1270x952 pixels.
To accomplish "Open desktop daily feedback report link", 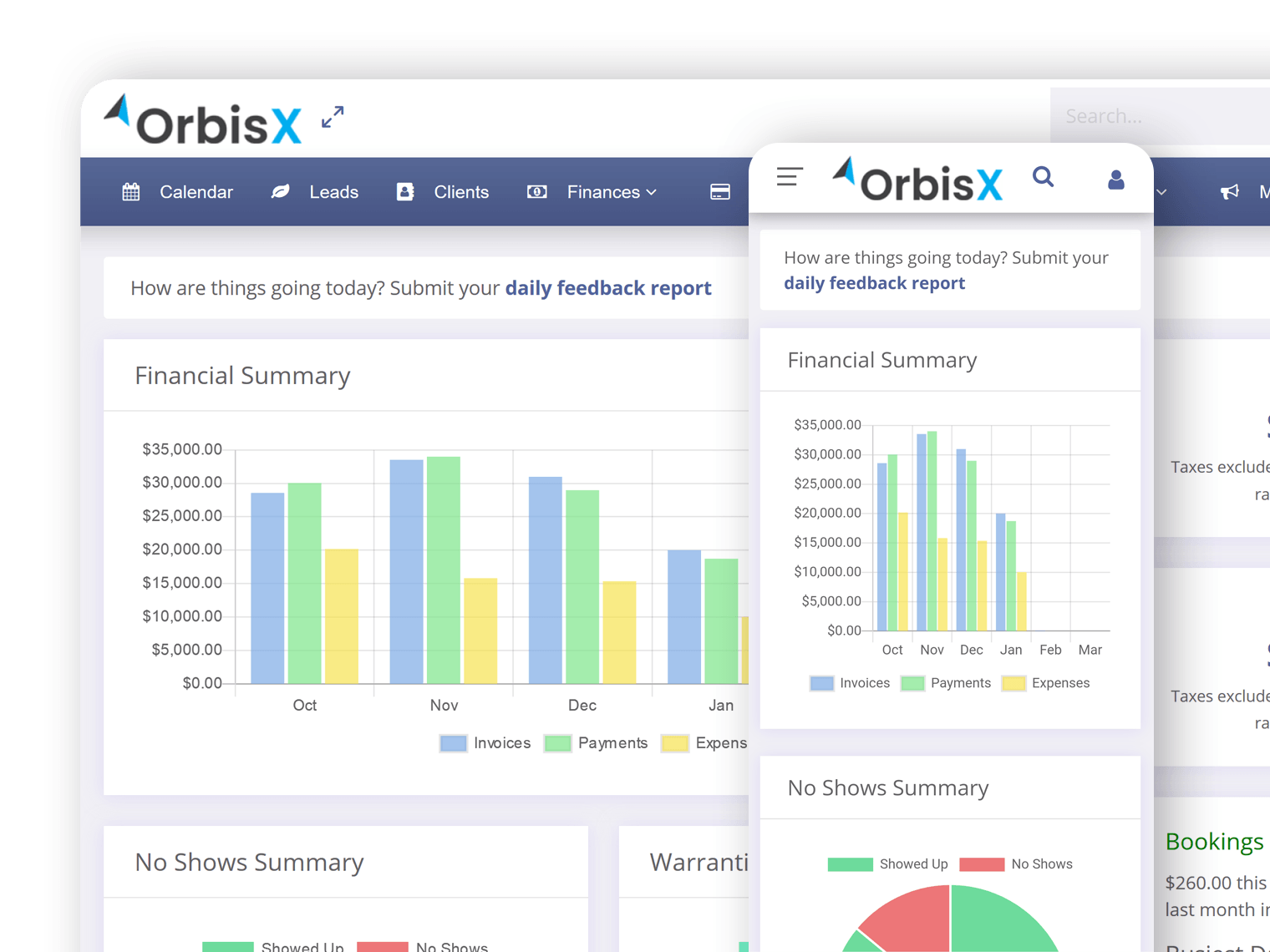I will tap(607, 288).
